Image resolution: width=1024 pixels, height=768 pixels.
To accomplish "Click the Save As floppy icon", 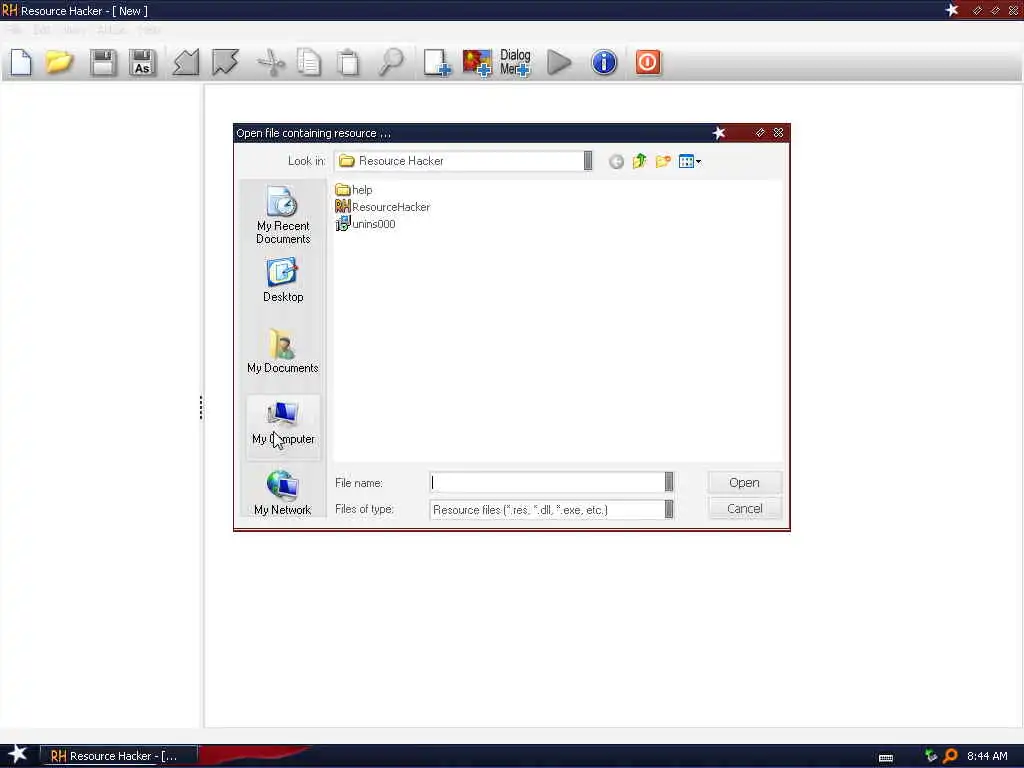I will point(142,63).
